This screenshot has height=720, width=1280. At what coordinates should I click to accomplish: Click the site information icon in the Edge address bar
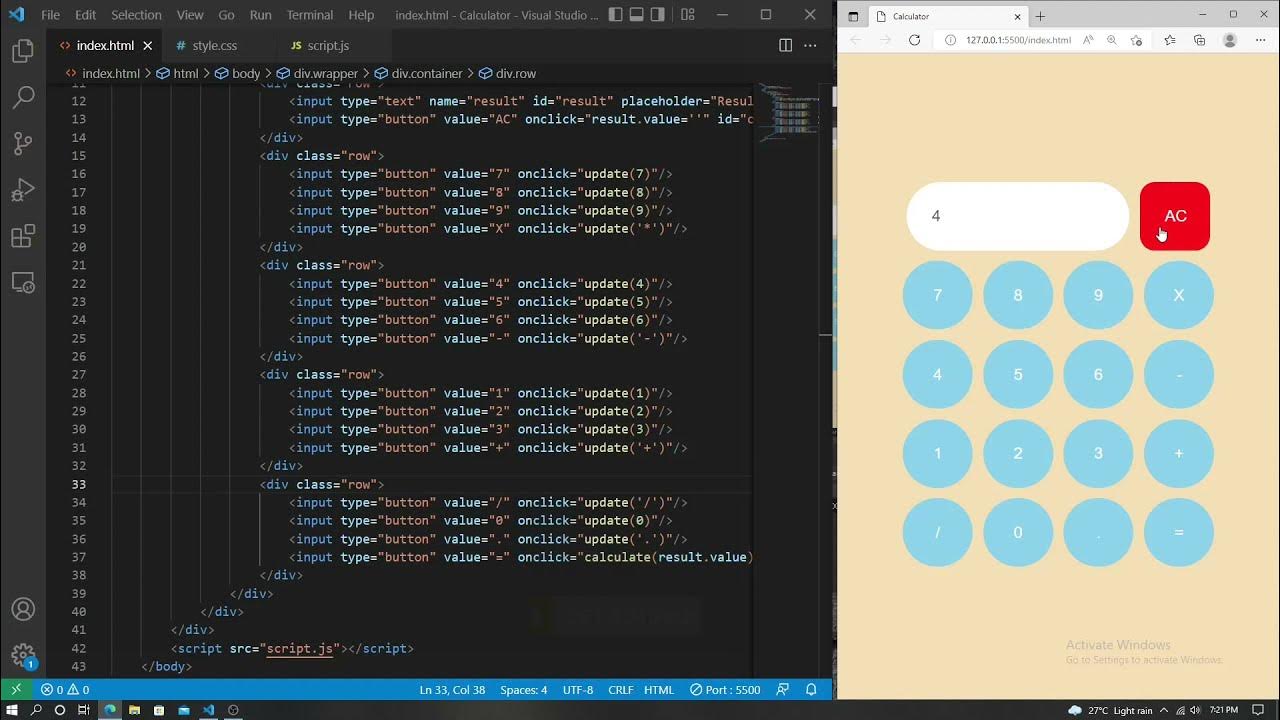click(951, 40)
